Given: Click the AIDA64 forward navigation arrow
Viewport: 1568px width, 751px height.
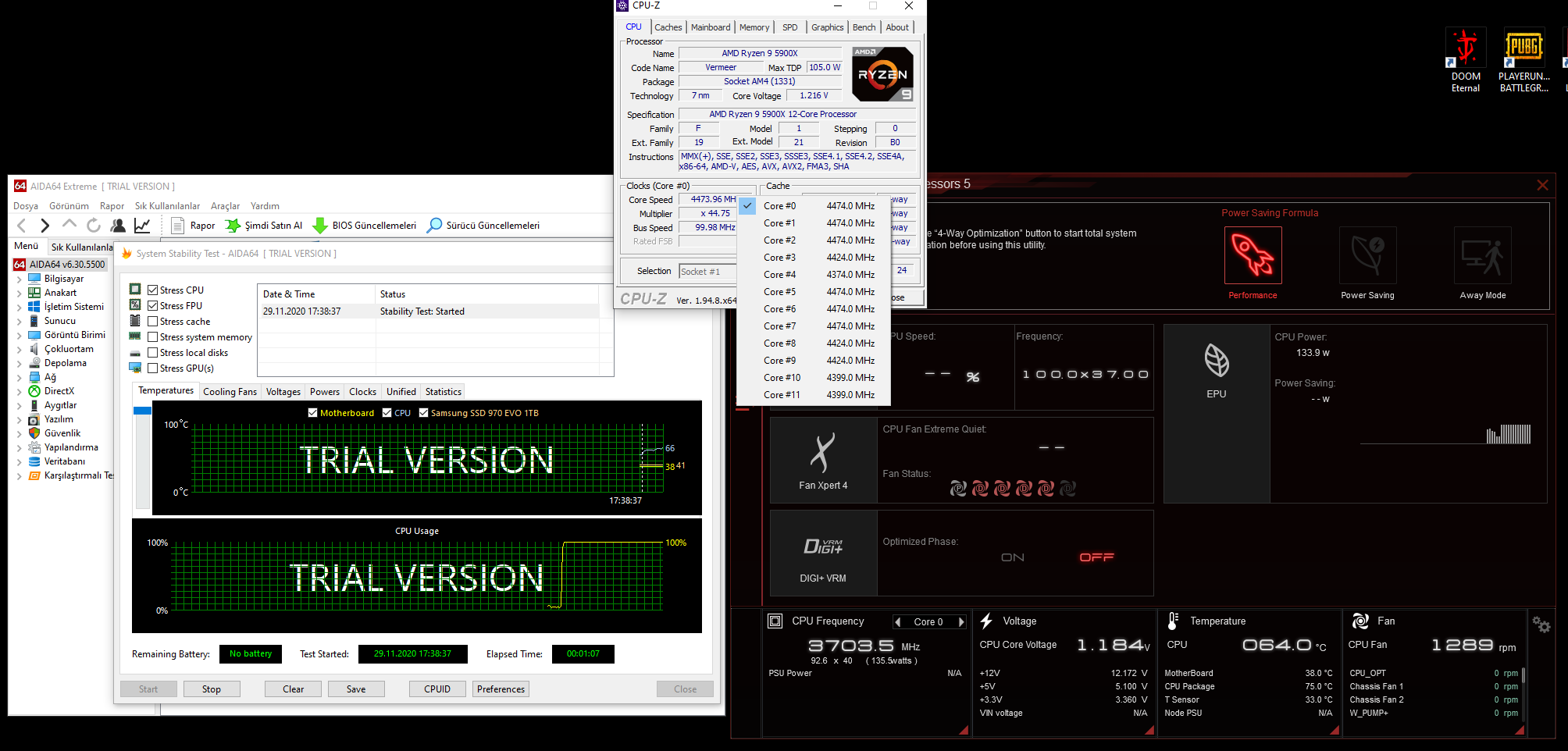Looking at the screenshot, I should [x=45, y=226].
